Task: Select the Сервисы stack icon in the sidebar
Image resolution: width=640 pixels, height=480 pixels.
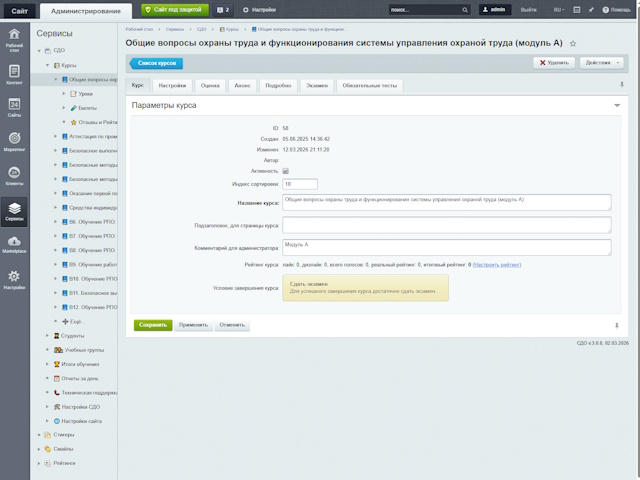Action: point(14,212)
